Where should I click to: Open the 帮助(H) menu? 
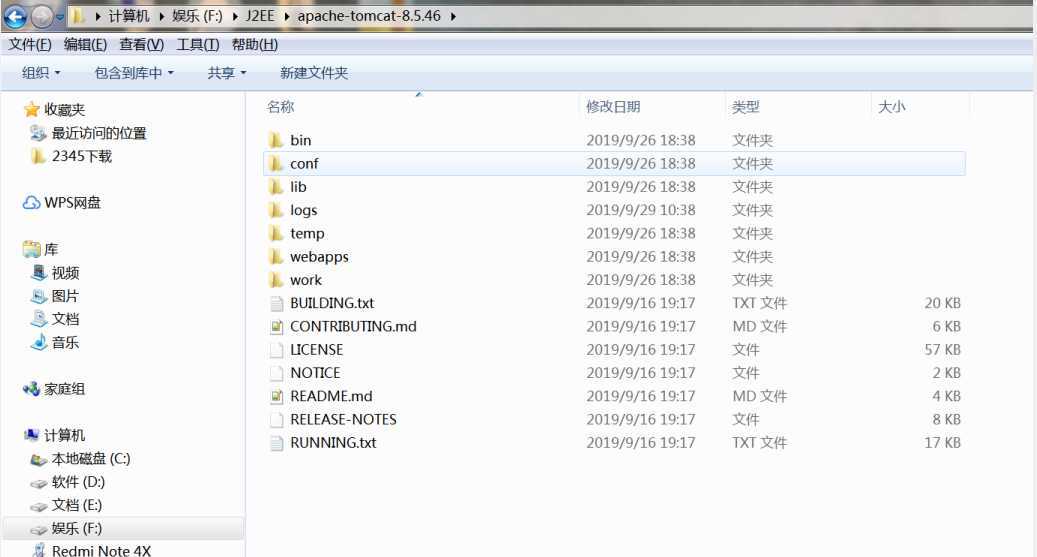[x=255, y=44]
